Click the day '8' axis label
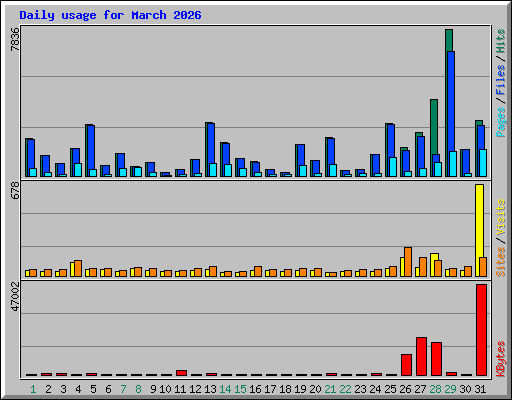512x400 pixels. pos(138,389)
